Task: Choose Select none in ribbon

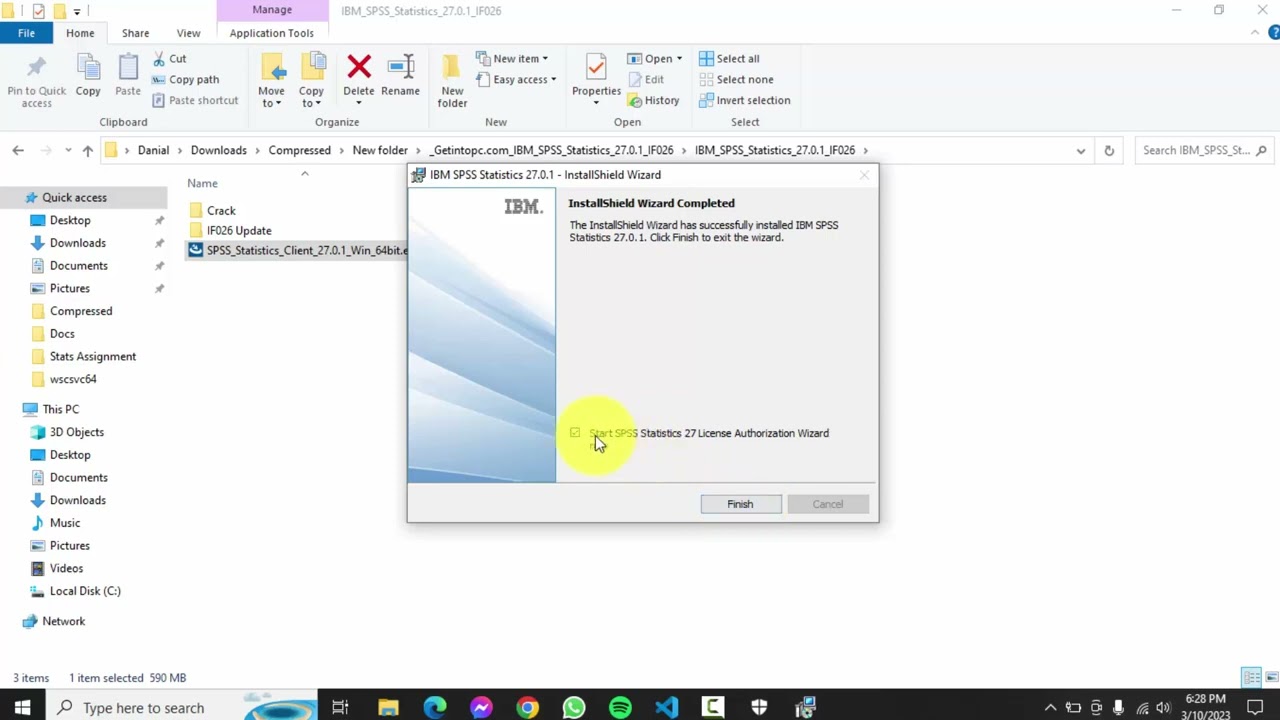Action: [736, 80]
